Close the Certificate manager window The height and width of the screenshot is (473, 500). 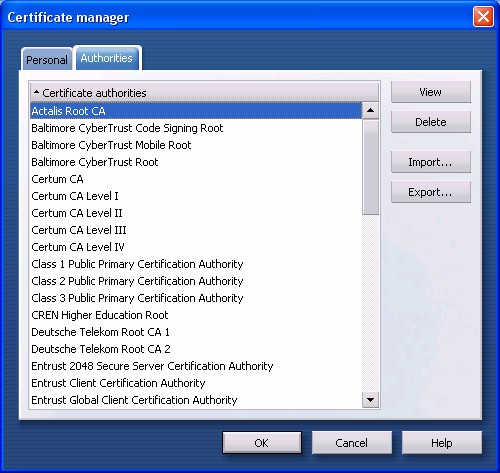tap(483, 17)
